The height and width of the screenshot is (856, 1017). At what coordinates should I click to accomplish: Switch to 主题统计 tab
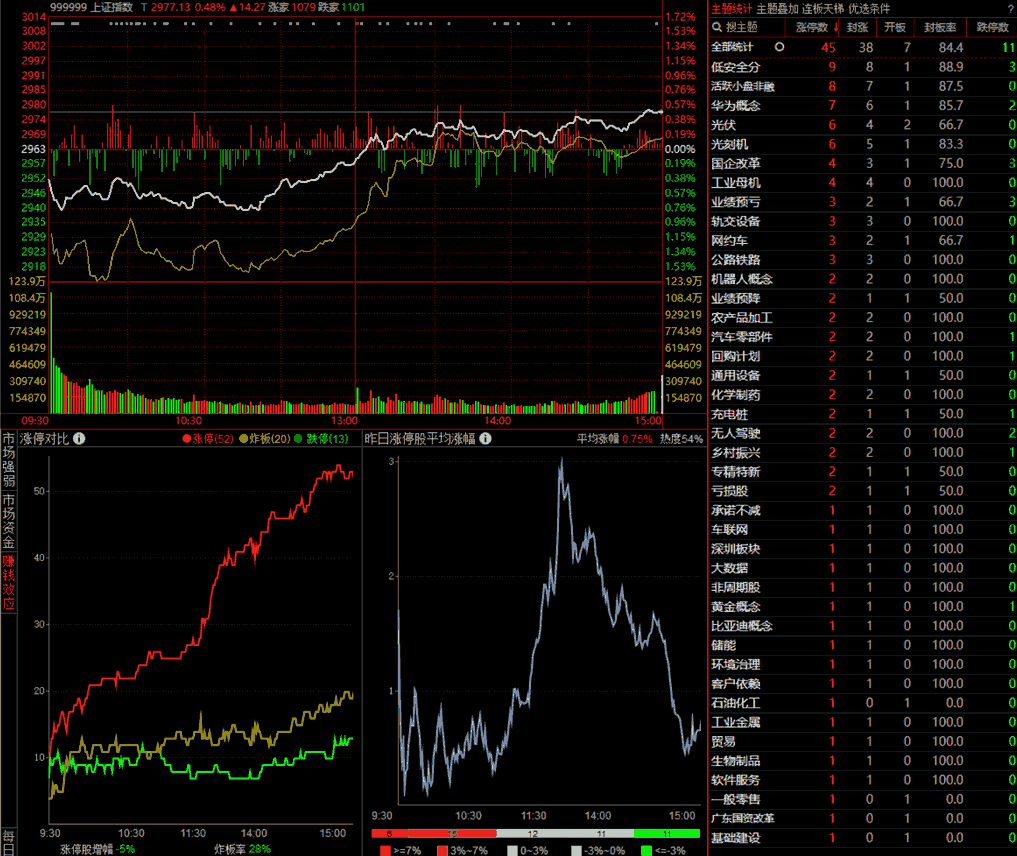pyautogui.click(x=732, y=8)
